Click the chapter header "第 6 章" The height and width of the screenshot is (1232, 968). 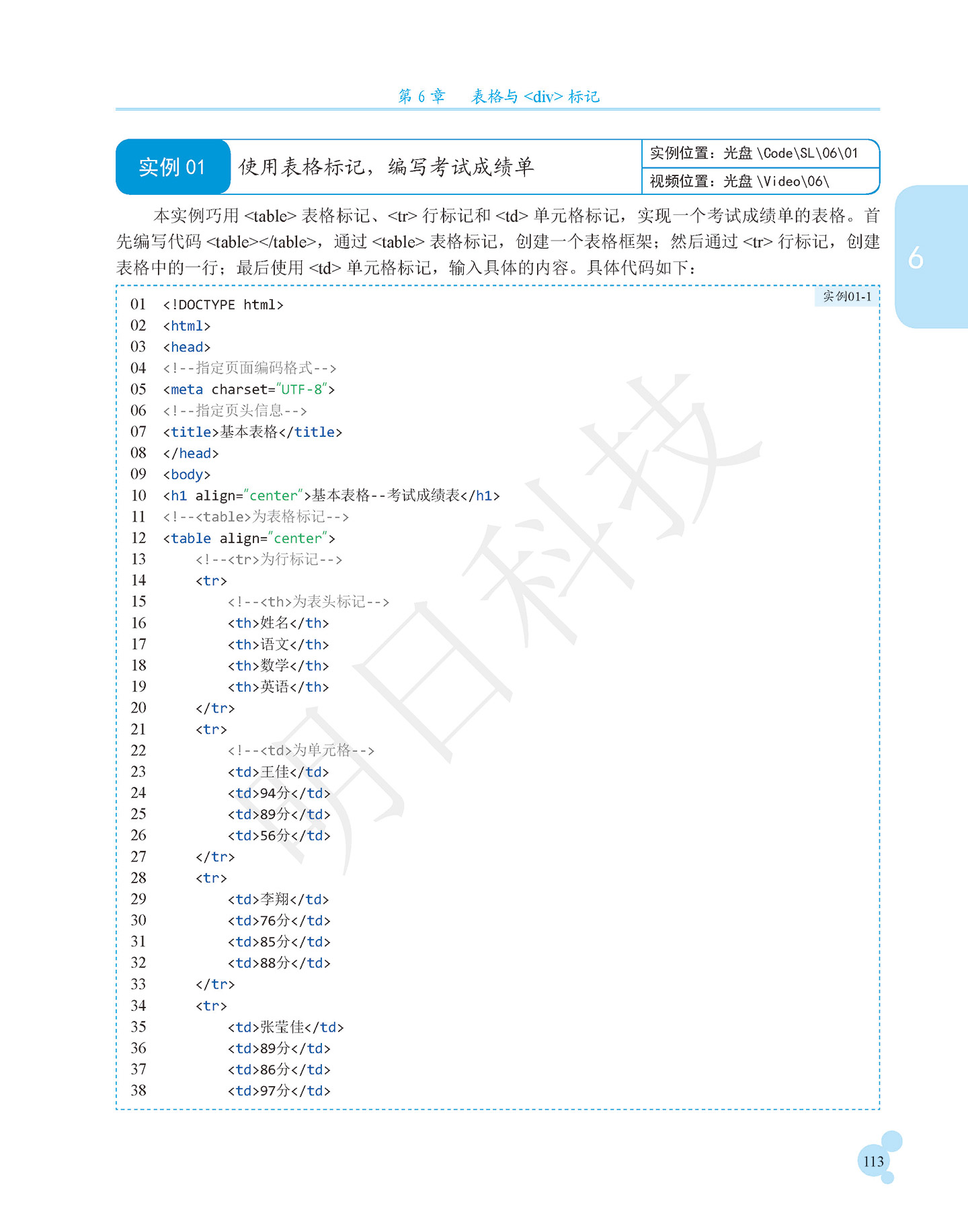pyautogui.click(x=421, y=97)
